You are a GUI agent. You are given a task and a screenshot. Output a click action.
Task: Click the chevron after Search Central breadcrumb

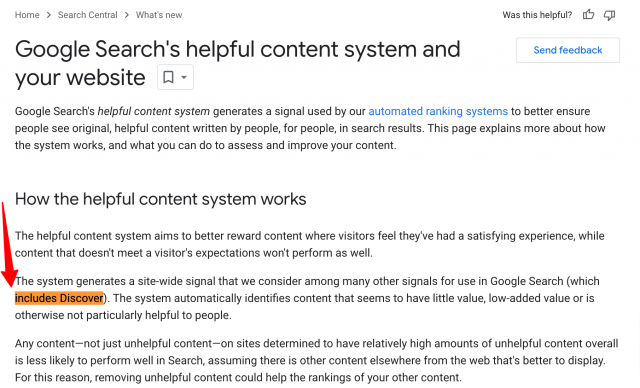(127, 15)
